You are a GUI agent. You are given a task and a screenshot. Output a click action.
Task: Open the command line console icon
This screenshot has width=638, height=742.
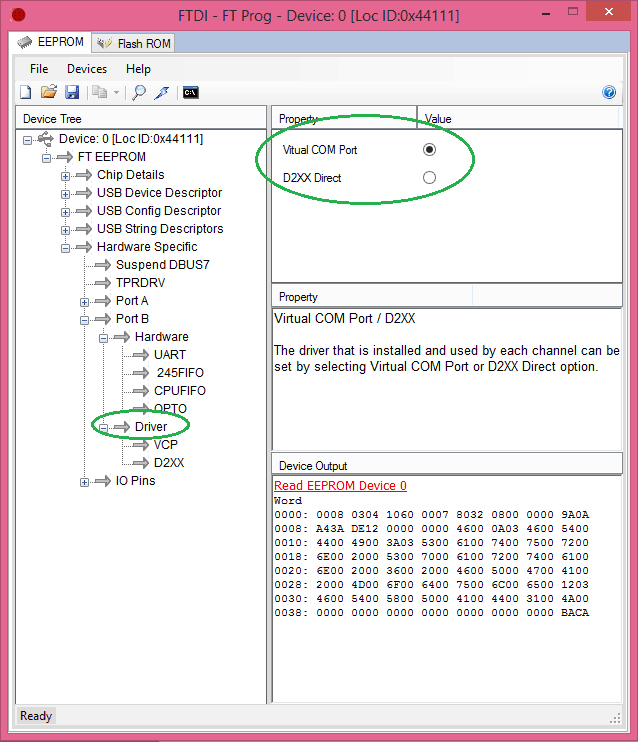(190, 92)
